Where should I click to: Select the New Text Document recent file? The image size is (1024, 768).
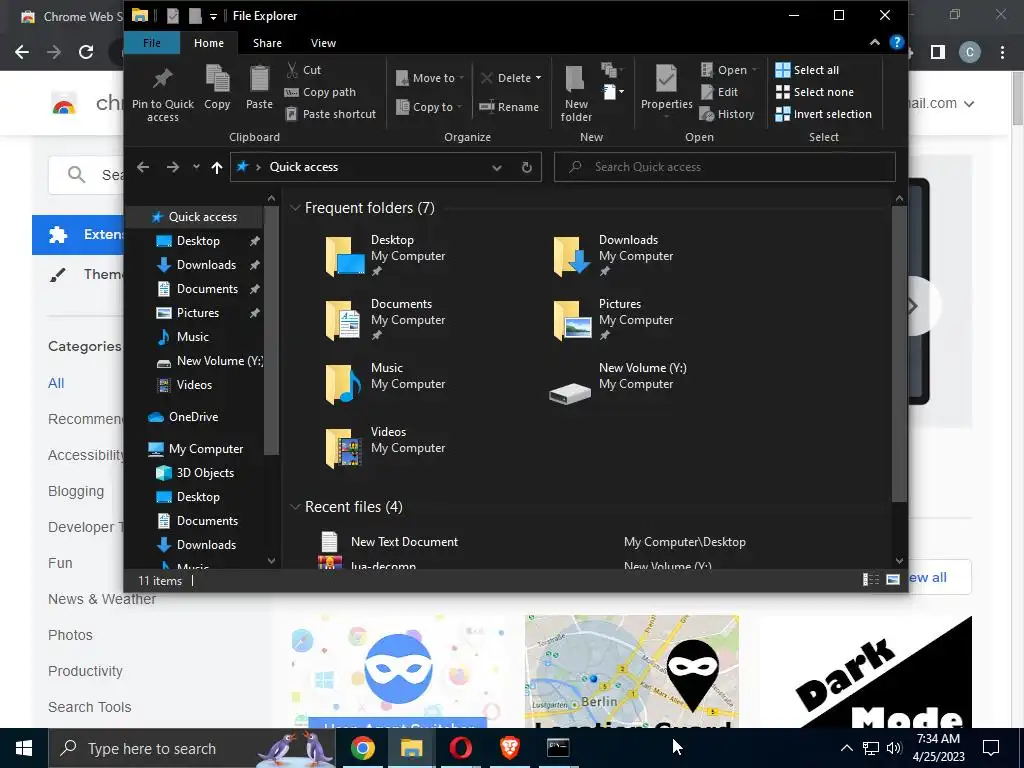404,542
